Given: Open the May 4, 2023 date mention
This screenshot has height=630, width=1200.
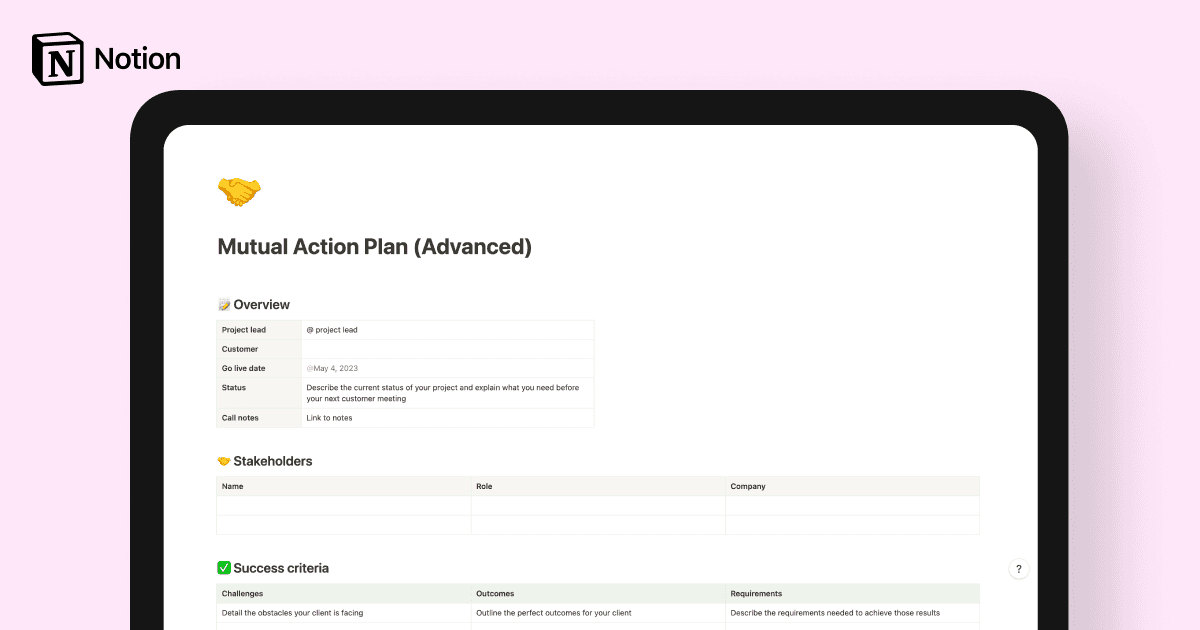Looking at the screenshot, I should (x=330, y=368).
